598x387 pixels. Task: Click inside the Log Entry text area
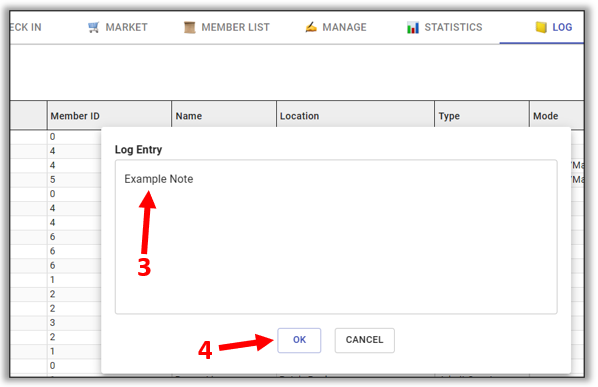336,237
